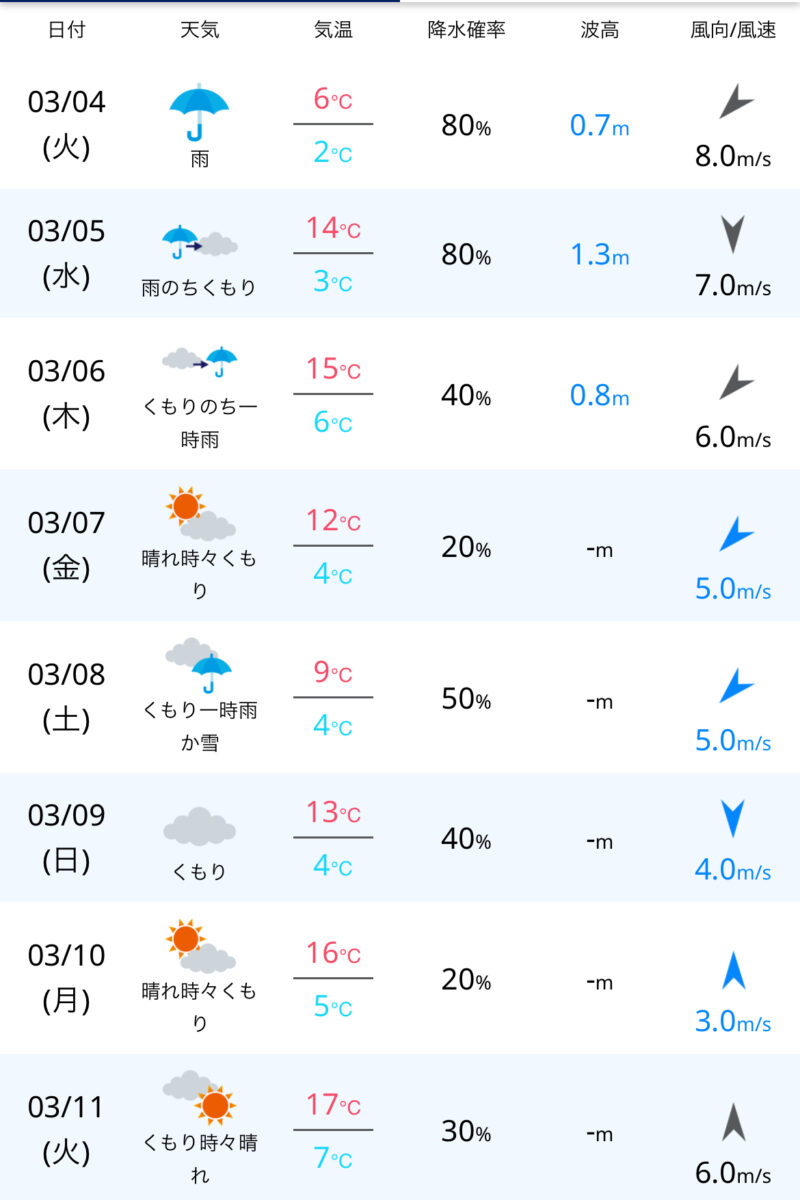Click the rain umbrella icon for 03/04
This screenshot has height=1200, width=800.
(x=199, y=111)
